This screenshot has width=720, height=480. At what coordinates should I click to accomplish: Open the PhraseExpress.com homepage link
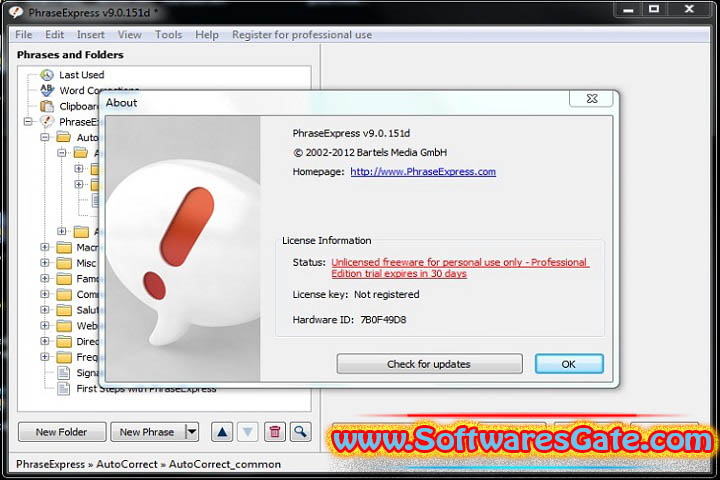pyautogui.click(x=423, y=172)
